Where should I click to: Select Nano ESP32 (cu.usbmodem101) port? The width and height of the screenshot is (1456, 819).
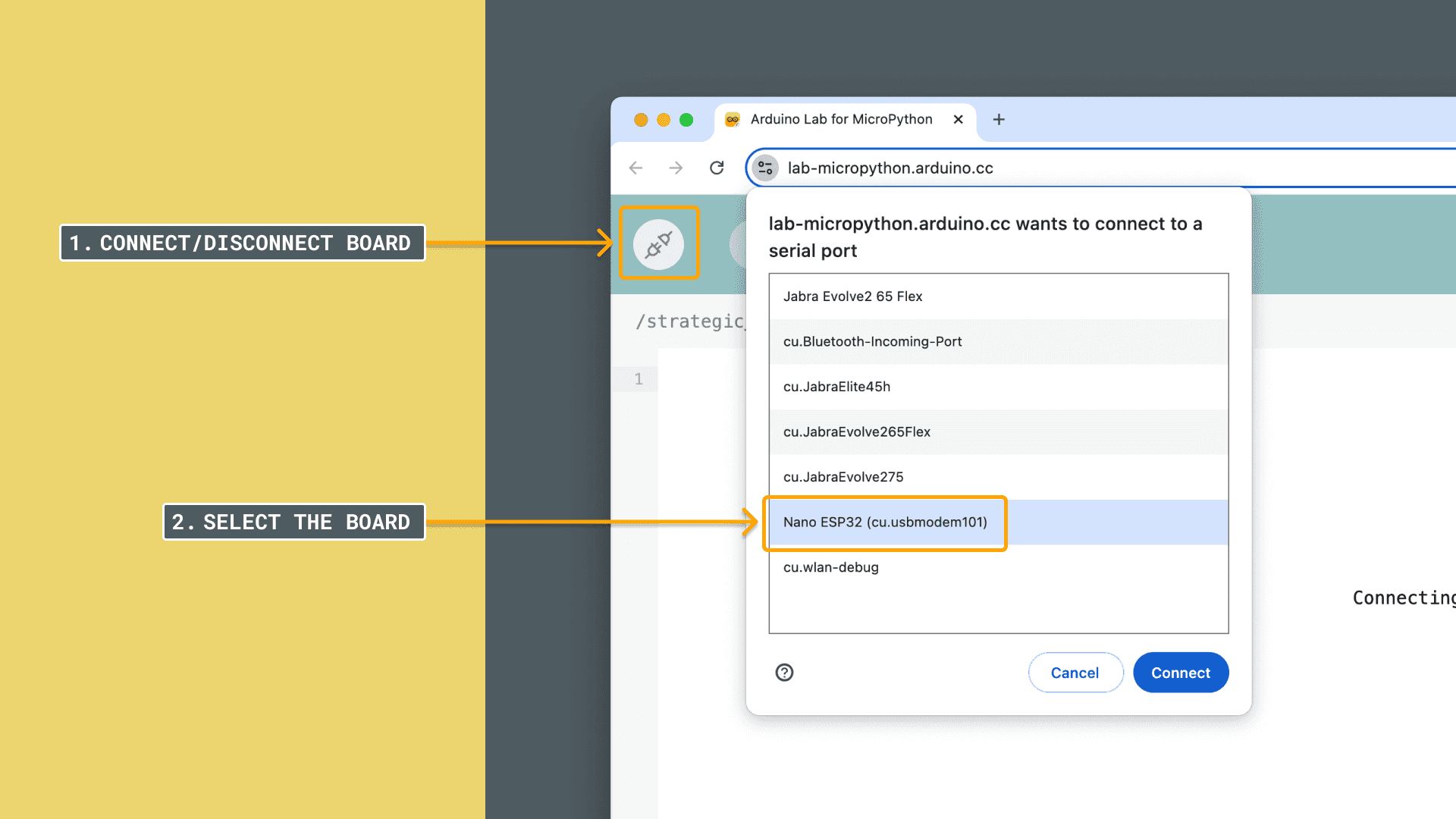click(884, 522)
